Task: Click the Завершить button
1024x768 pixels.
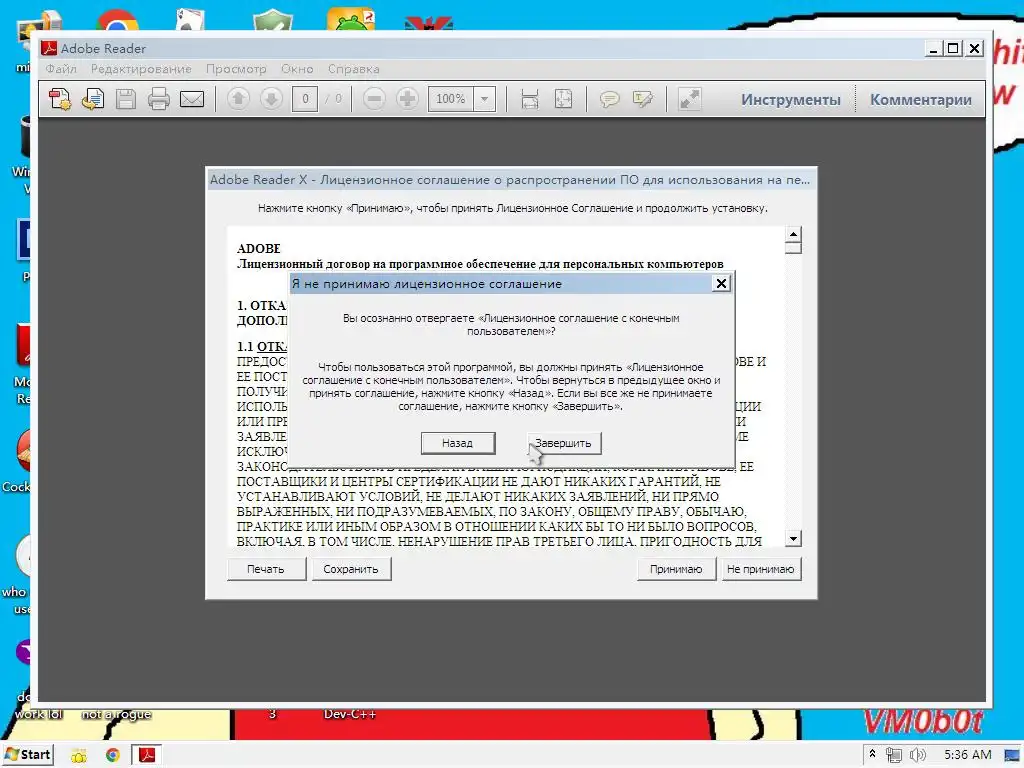Action: [x=564, y=443]
